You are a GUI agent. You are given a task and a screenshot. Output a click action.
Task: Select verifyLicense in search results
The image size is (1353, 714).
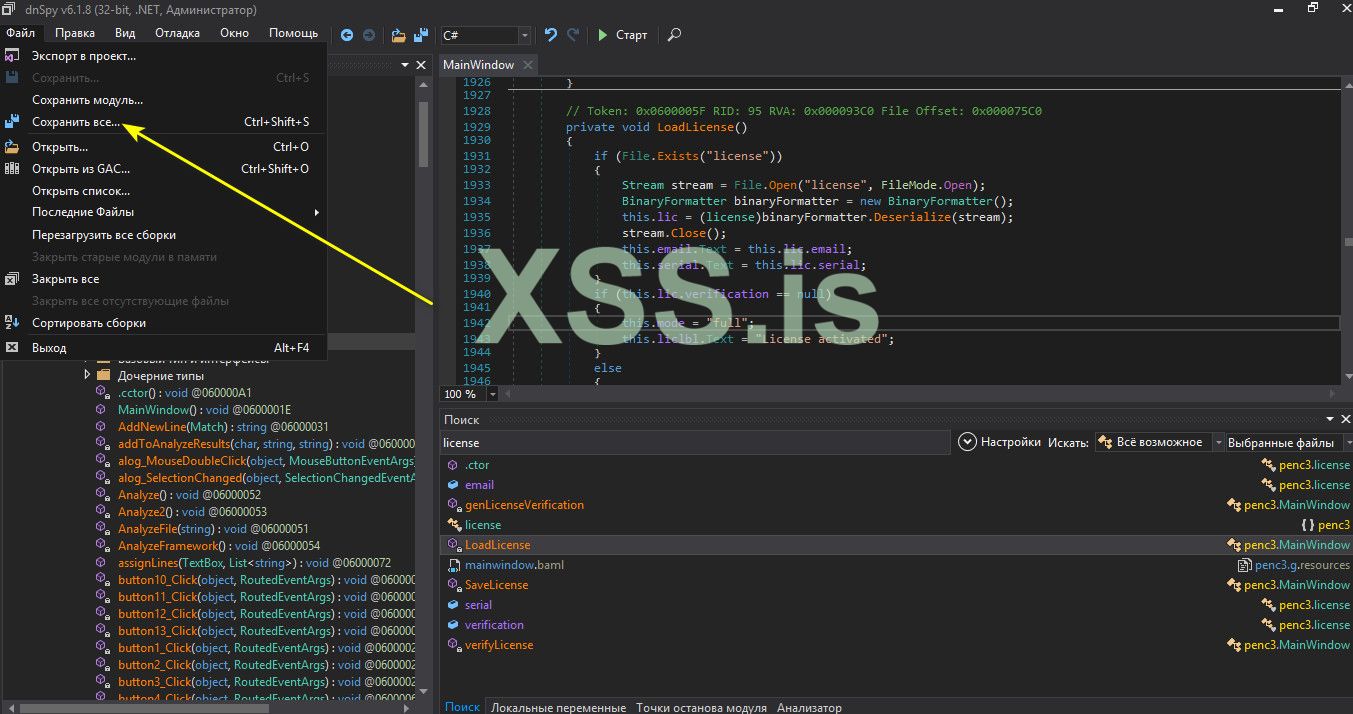click(x=499, y=645)
